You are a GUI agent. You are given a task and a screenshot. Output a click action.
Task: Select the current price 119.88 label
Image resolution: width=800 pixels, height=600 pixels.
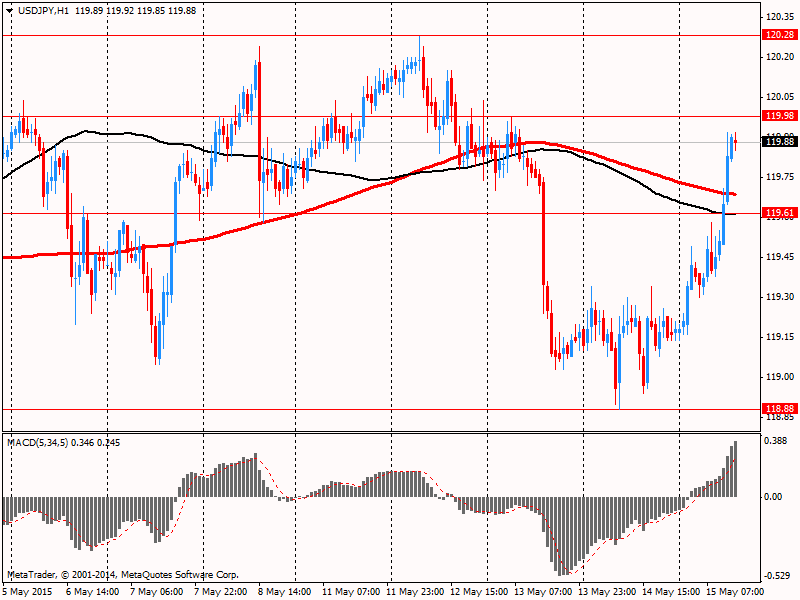tap(780, 141)
